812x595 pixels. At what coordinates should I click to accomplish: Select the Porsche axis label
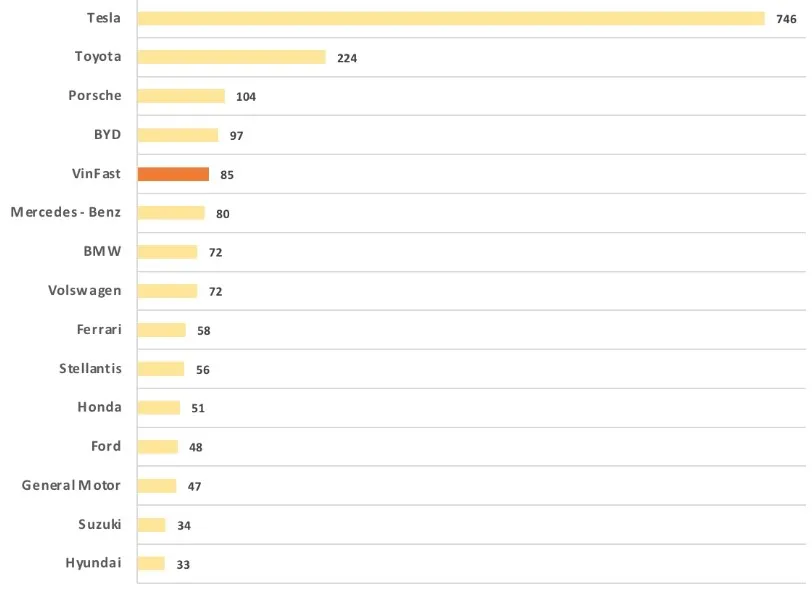tap(95, 96)
